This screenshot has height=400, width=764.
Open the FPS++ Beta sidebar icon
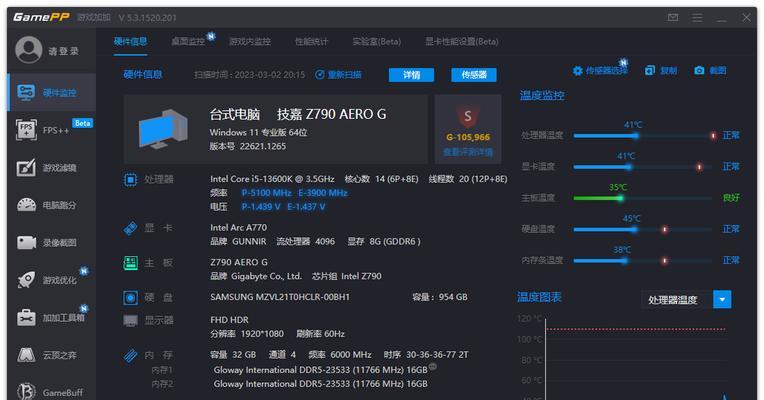pos(26,130)
